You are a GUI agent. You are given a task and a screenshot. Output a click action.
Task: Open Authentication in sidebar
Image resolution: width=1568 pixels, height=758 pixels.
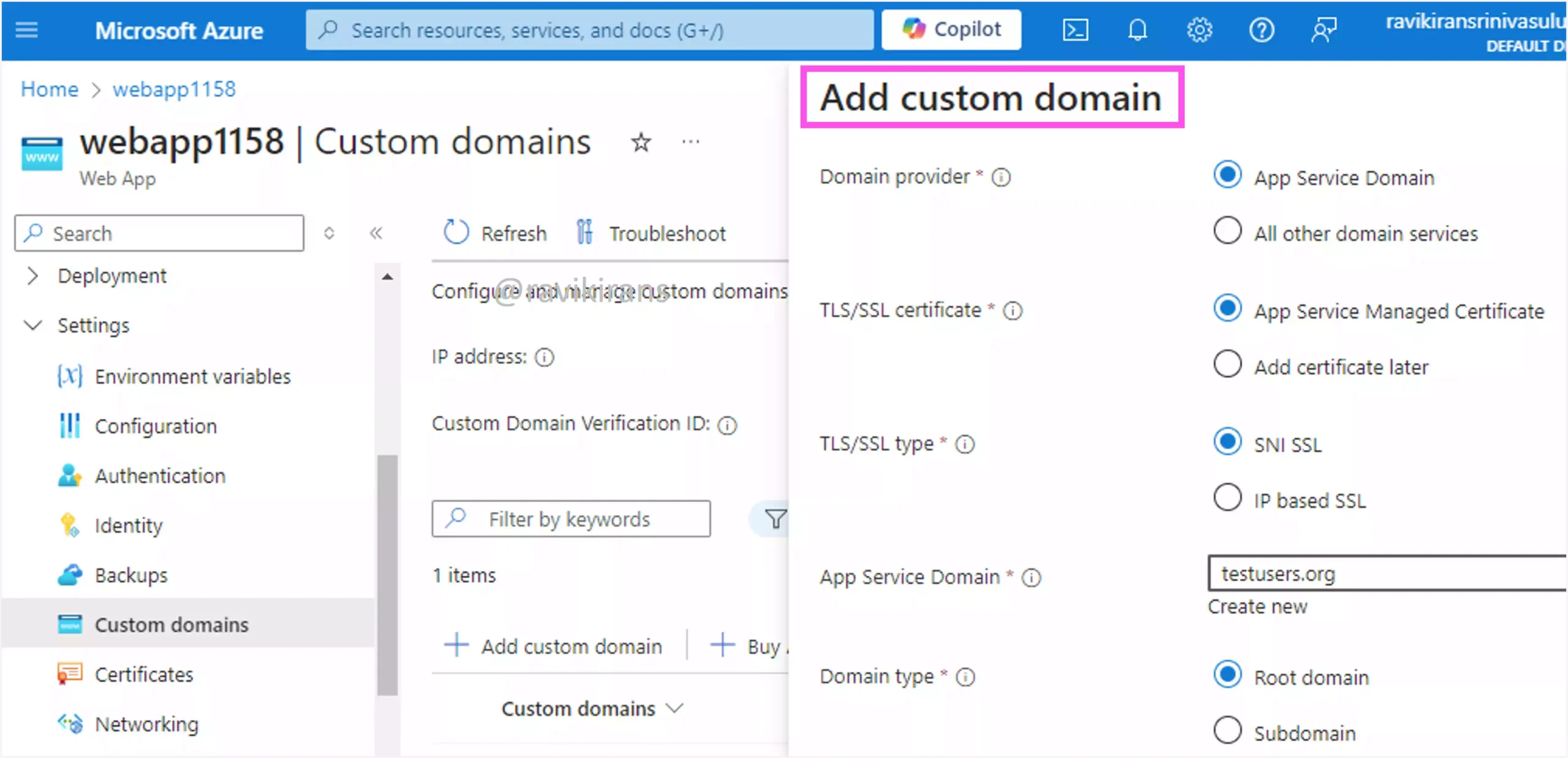point(141,476)
